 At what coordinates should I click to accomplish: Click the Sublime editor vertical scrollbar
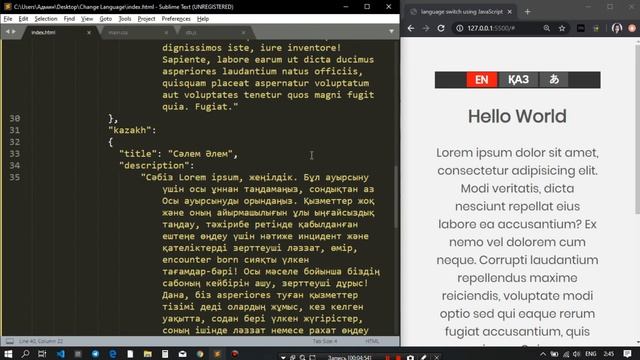click(x=396, y=197)
